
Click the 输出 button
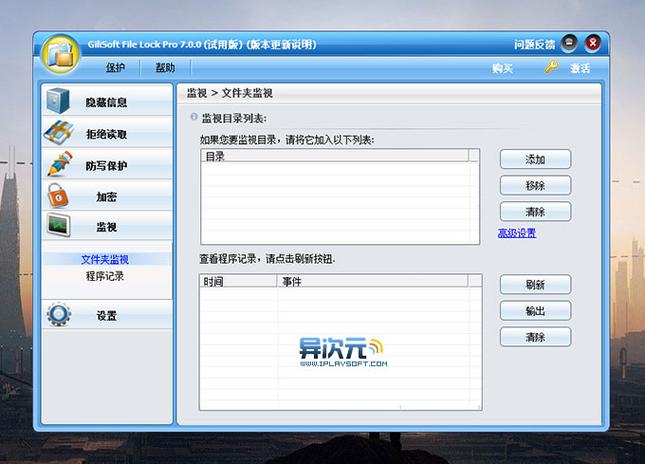point(535,311)
